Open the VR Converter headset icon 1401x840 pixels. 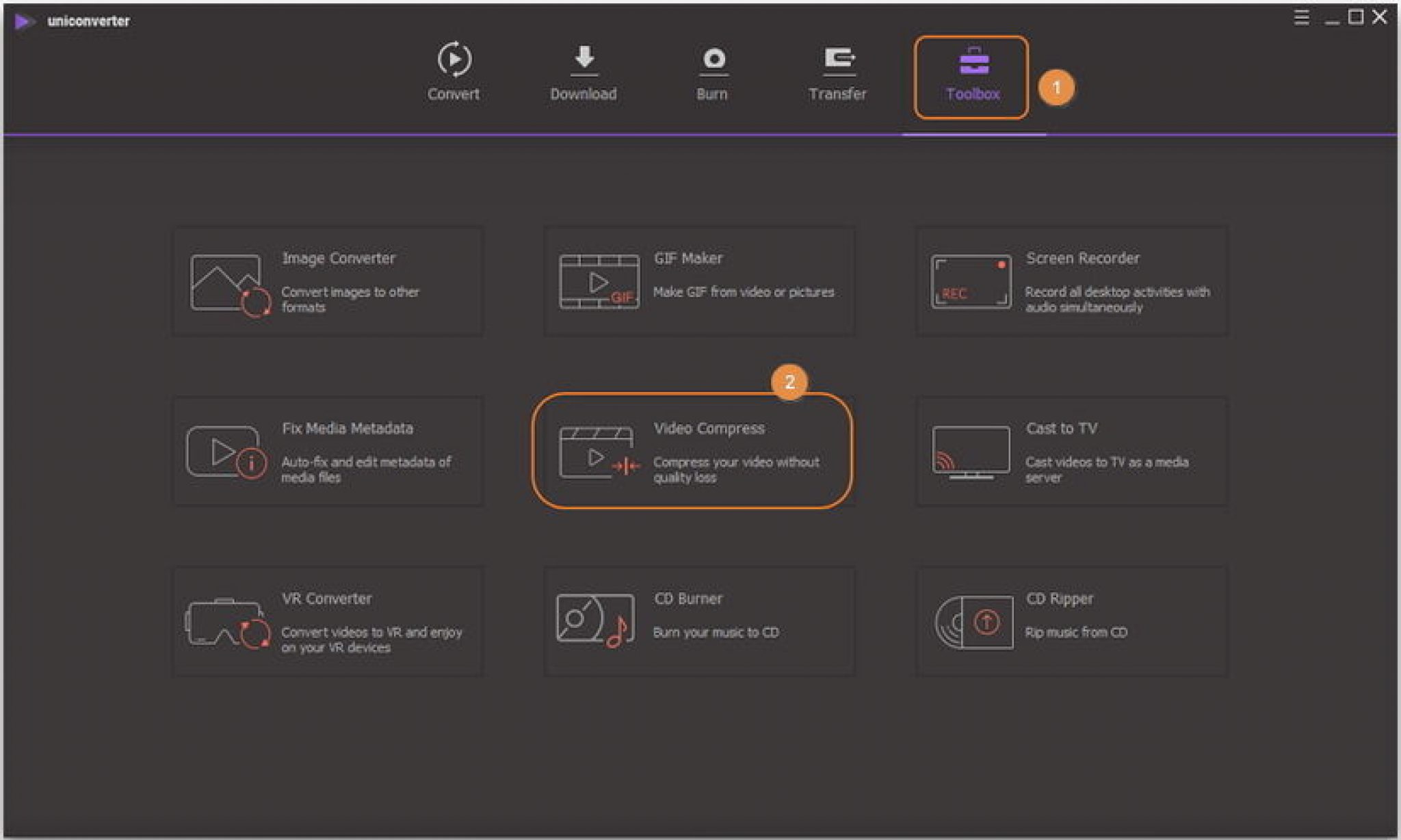226,623
